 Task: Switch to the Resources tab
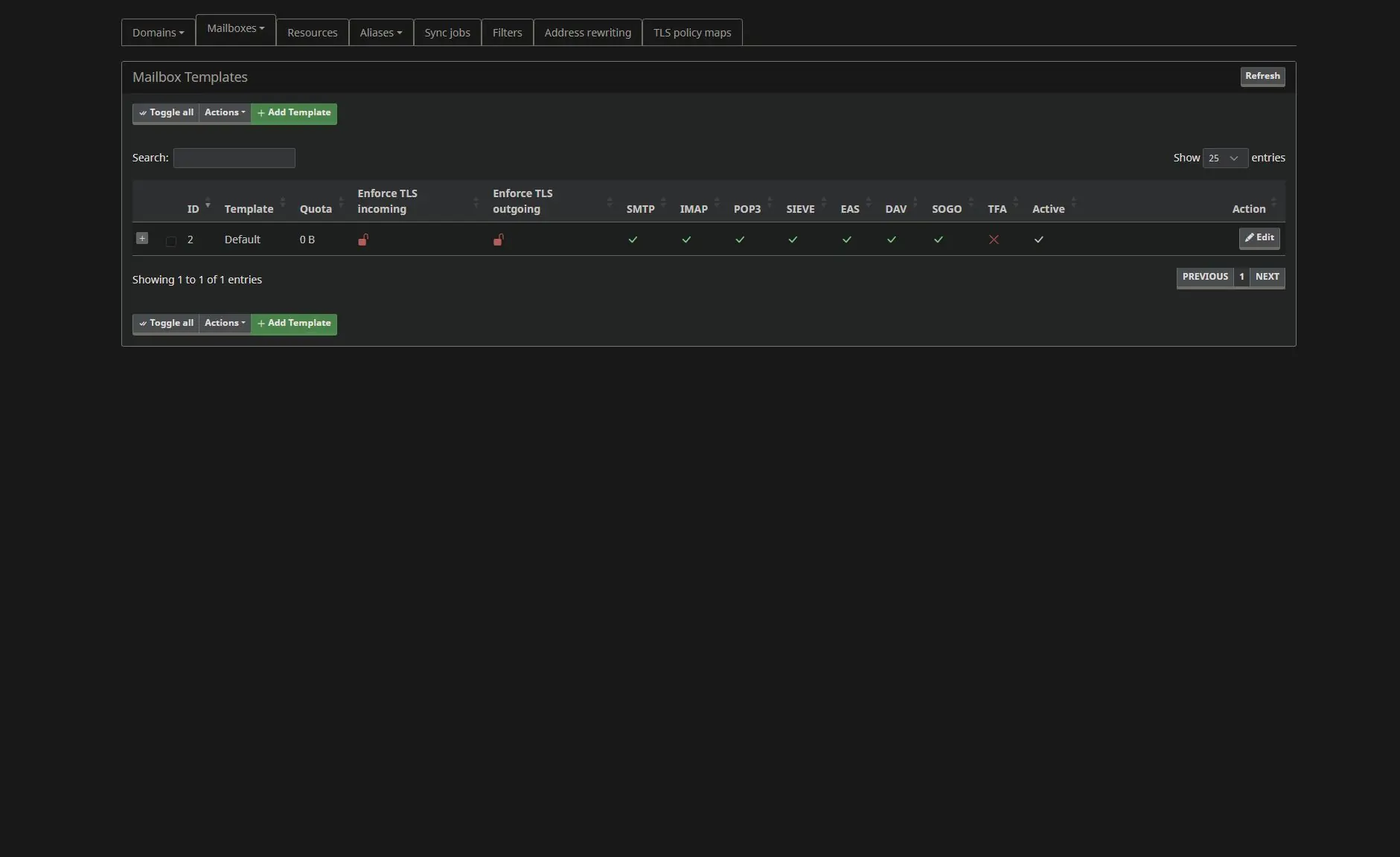pos(313,33)
